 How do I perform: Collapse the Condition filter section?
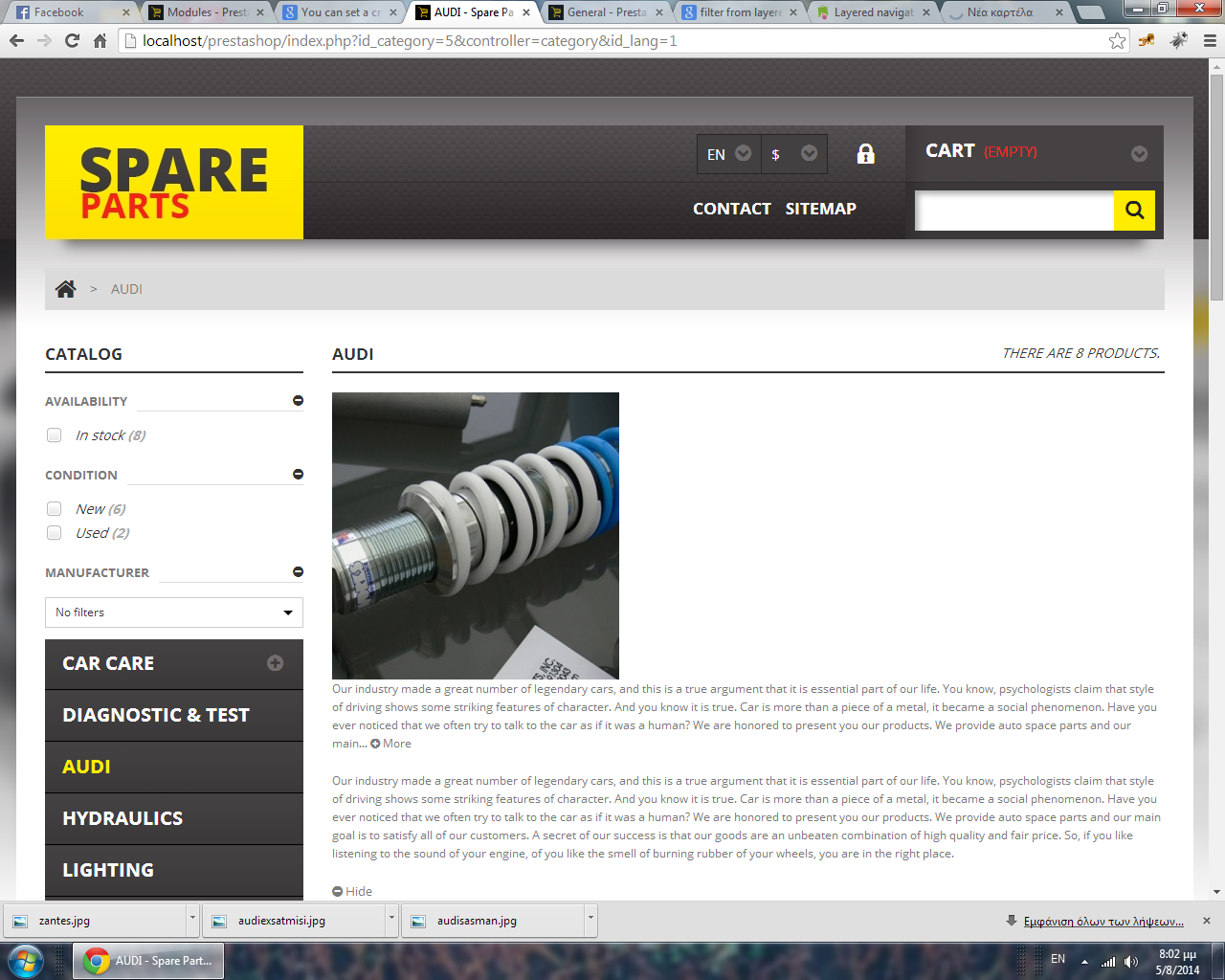[298, 475]
